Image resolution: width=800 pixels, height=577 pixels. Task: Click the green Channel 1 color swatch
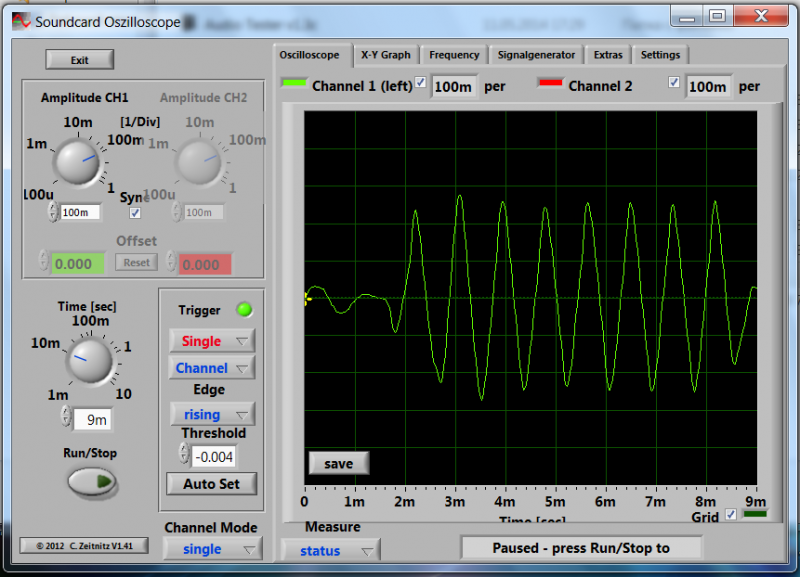(294, 83)
